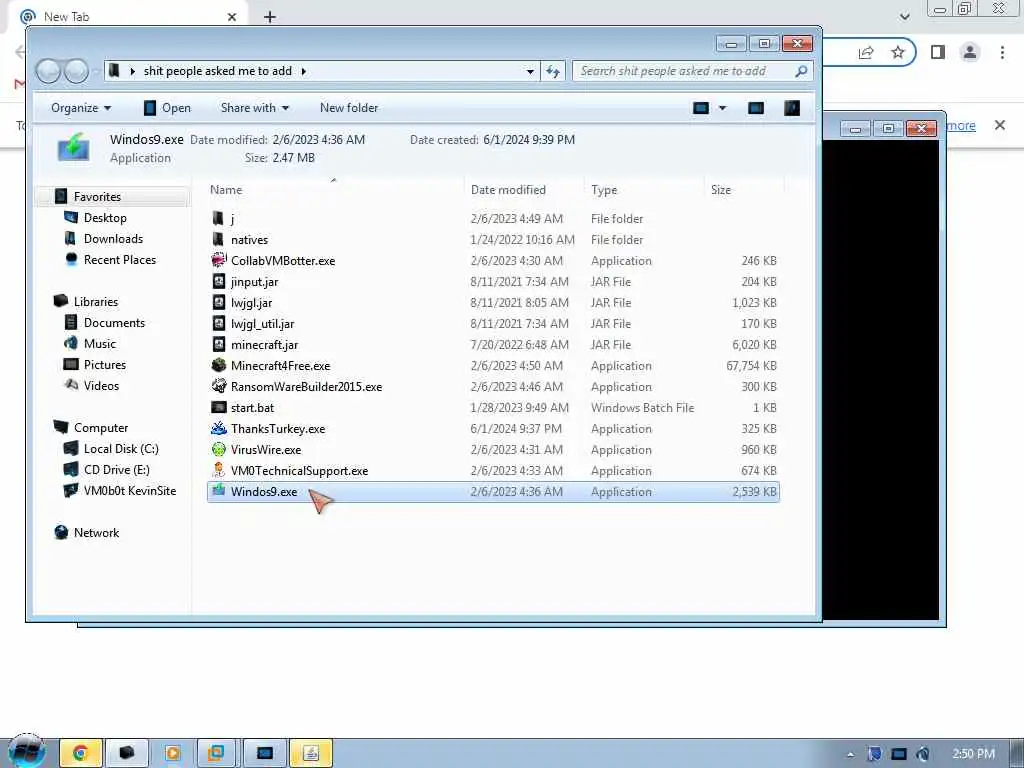Viewport: 1024px width, 768px height.
Task: Click the Explorer forward navigation button
Action: click(76, 71)
